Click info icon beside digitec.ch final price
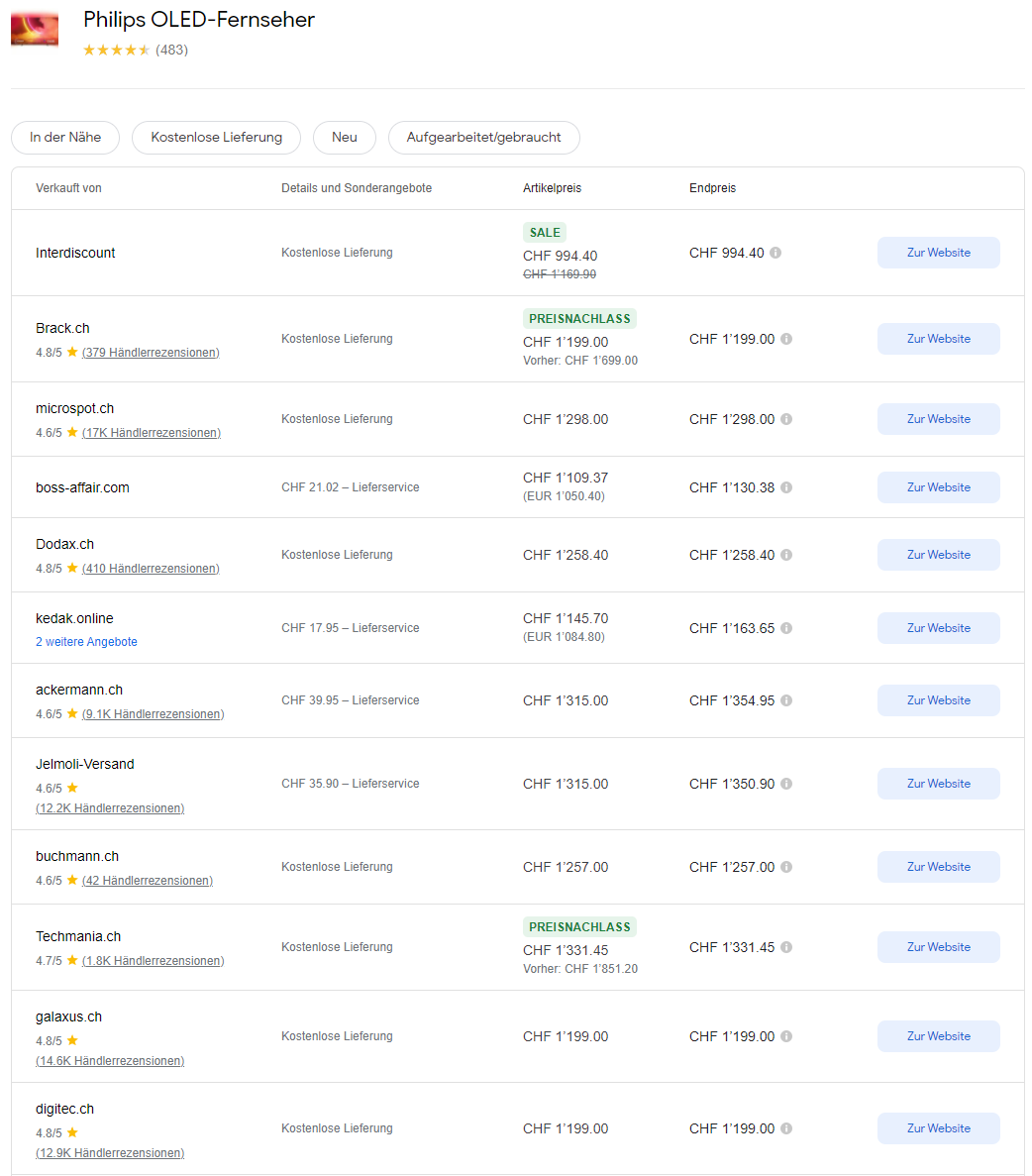 pos(786,1128)
